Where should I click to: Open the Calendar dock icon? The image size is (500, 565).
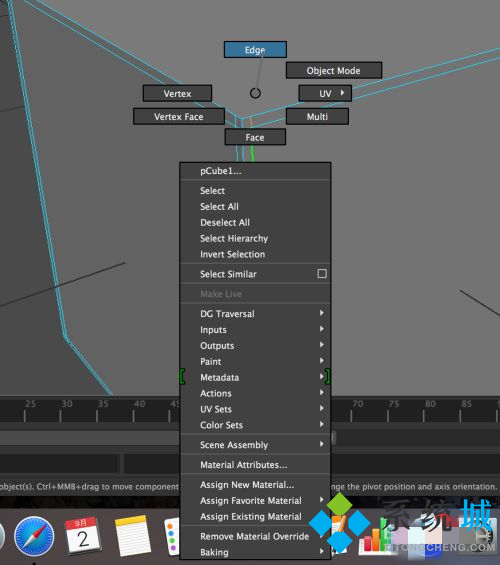click(82, 535)
